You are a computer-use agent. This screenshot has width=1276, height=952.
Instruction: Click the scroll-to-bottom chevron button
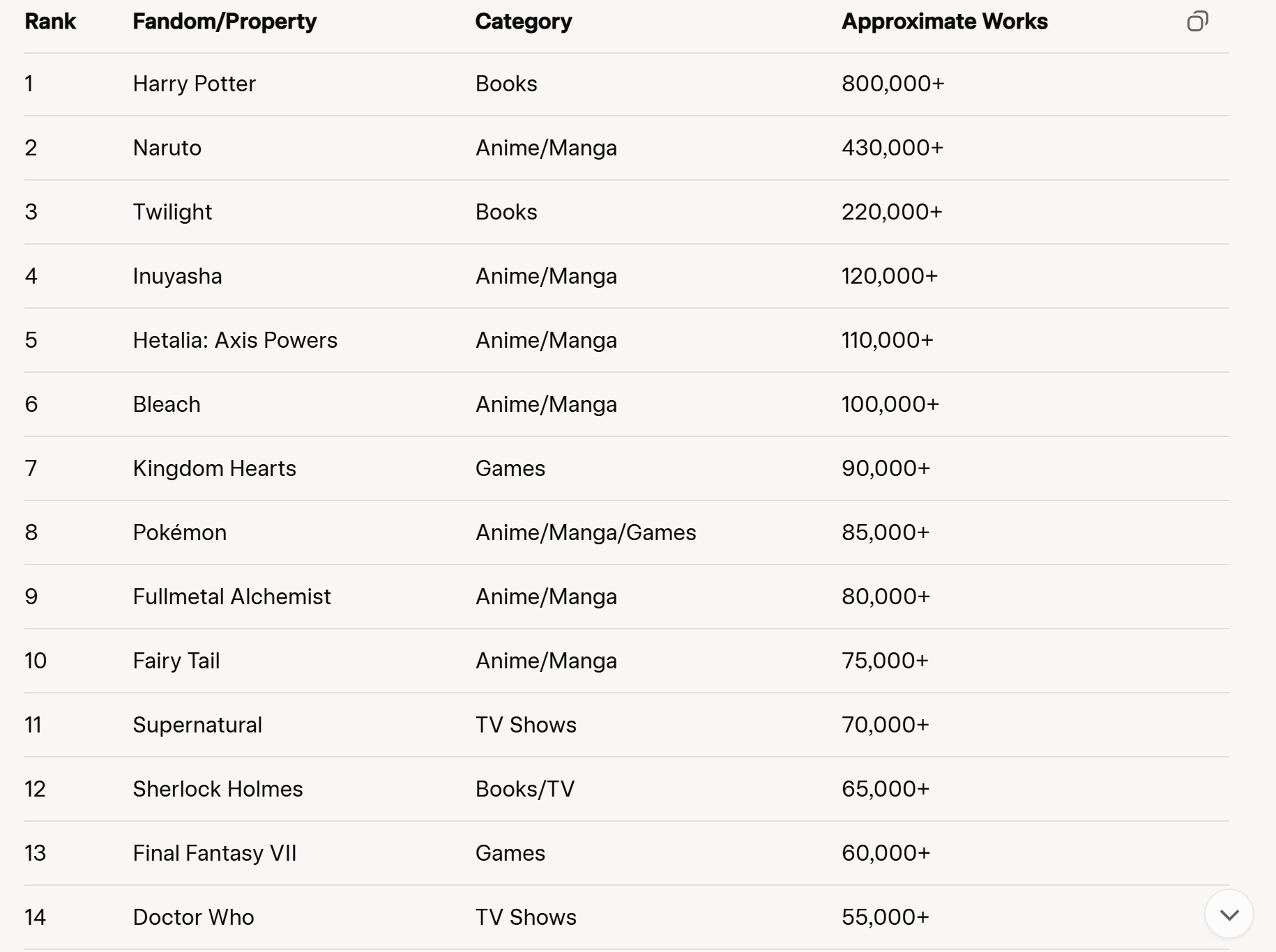tap(1229, 914)
